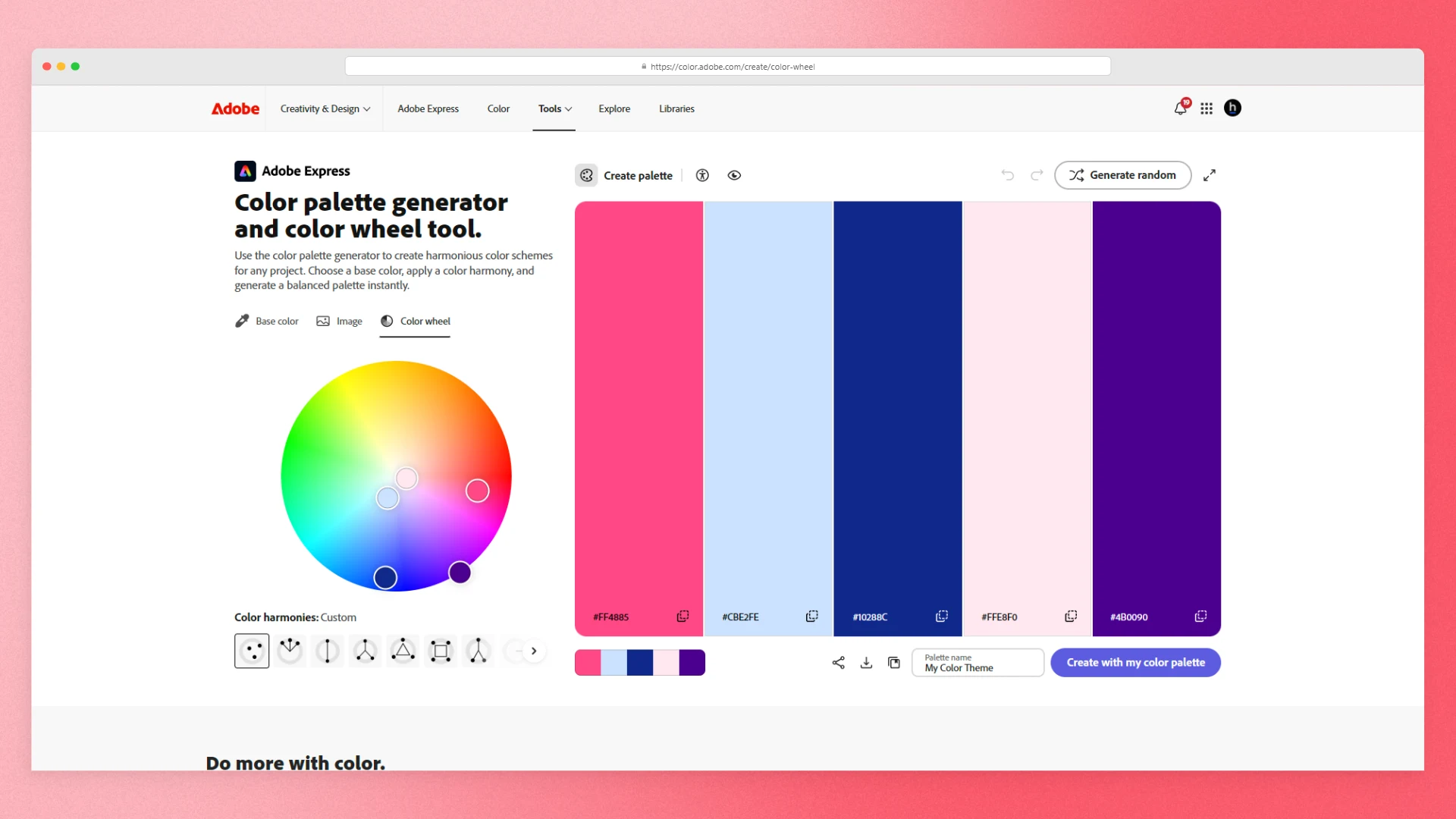Image resolution: width=1456 pixels, height=819 pixels.
Task: Undo the last palette change
Action: click(1007, 175)
